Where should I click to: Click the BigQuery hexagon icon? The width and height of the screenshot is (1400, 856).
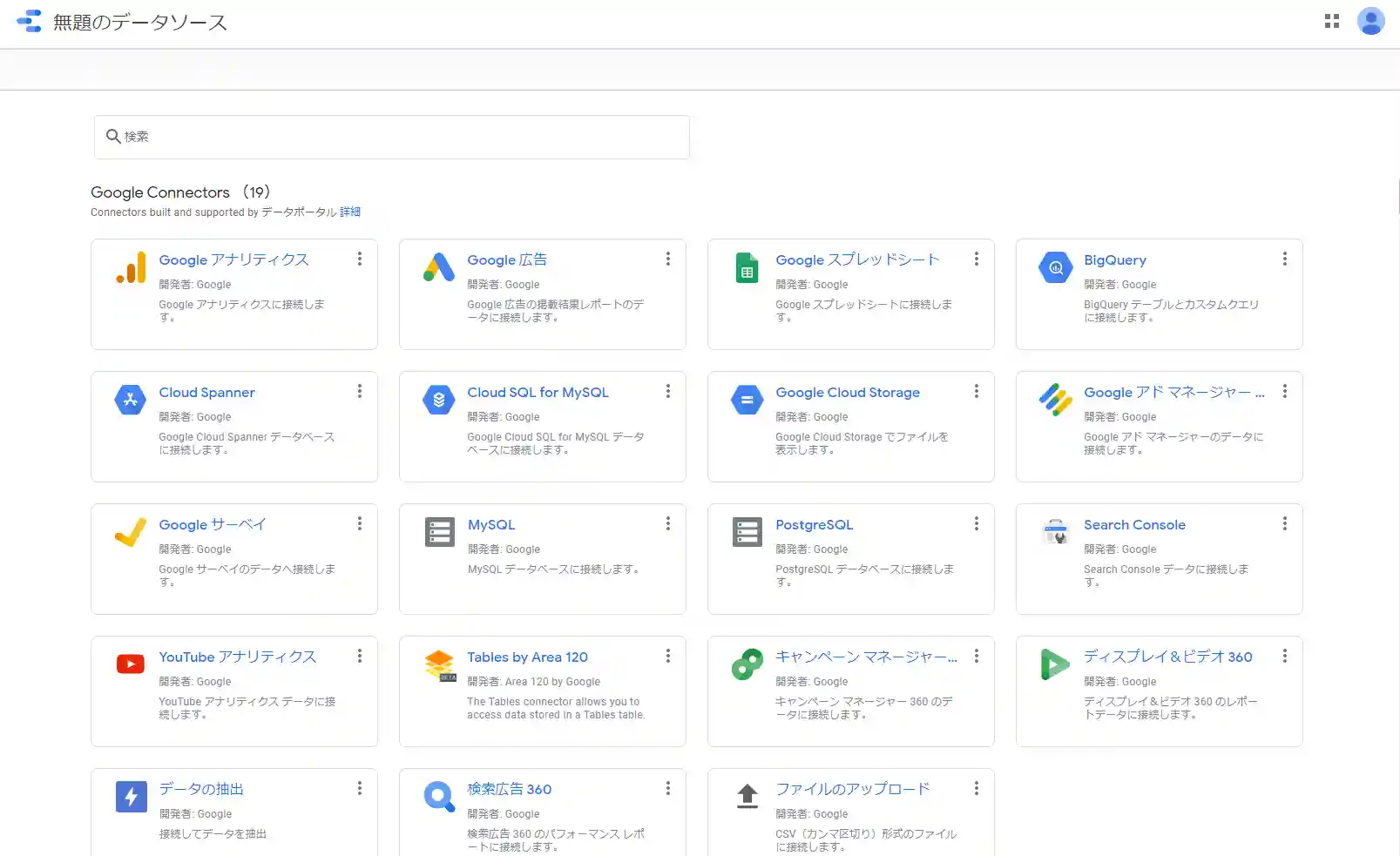pos(1055,267)
